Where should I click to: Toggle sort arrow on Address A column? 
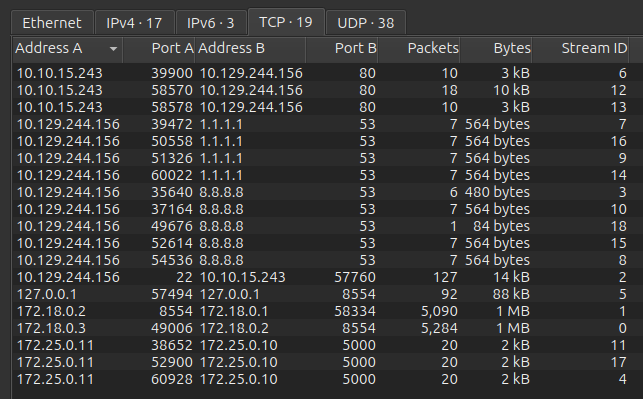click(113, 49)
